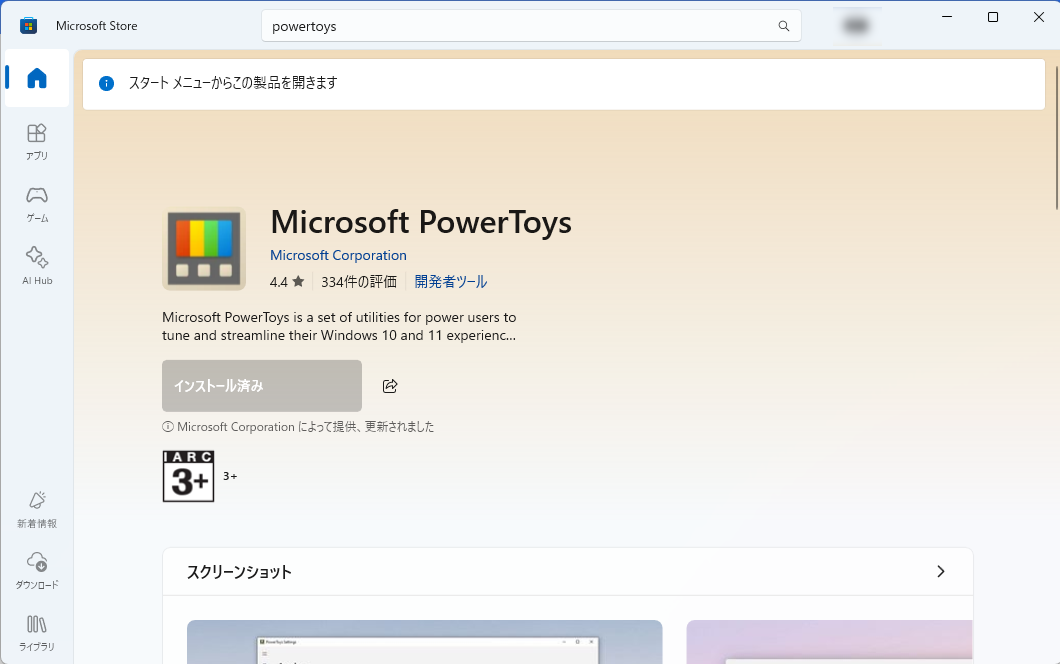Click the search magnifier icon
Screen dimensions: 1060x664
[x=784, y=26]
